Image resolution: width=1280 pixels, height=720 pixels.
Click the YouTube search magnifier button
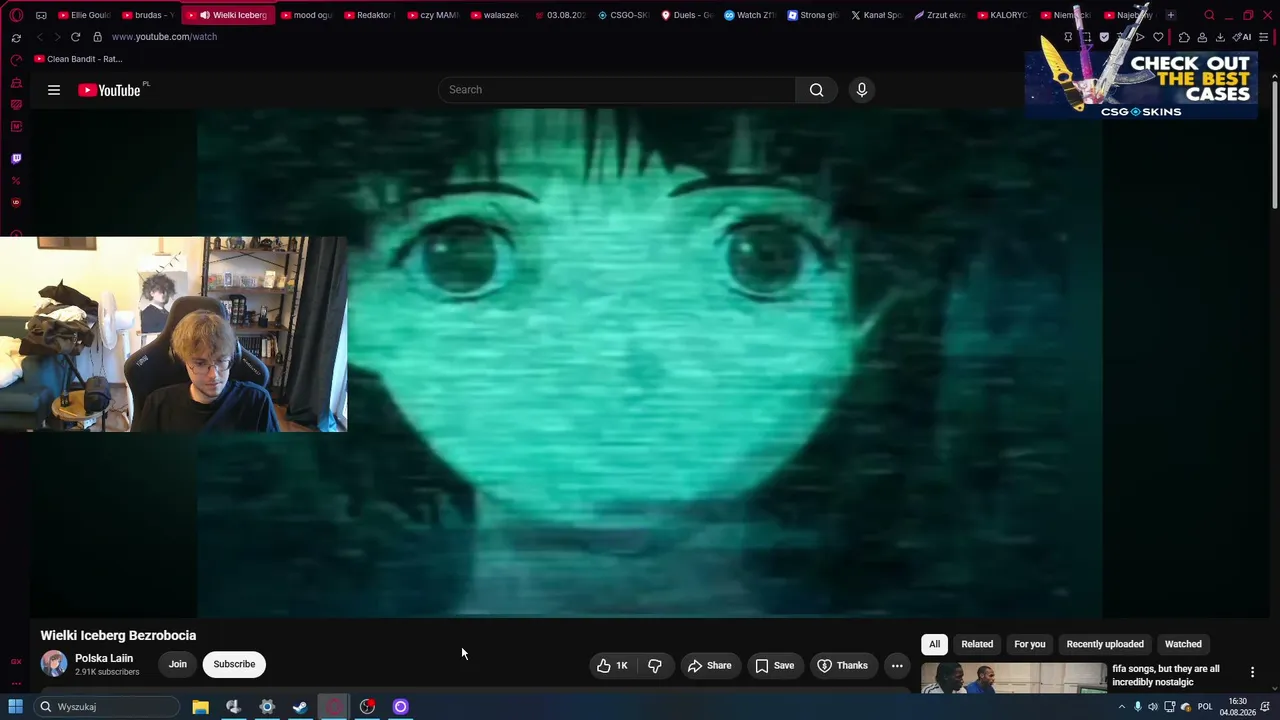click(817, 90)
